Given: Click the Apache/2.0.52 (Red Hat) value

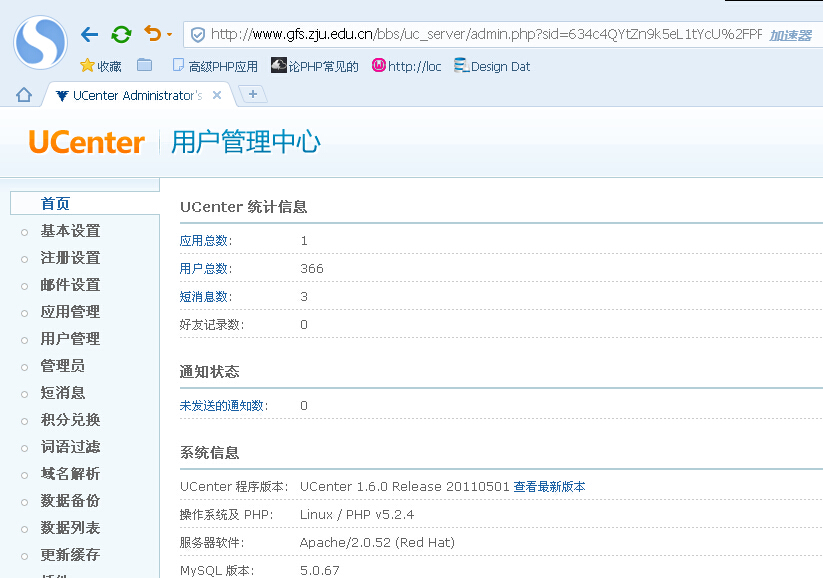Looking at the screenshot, I should [377, 542].
